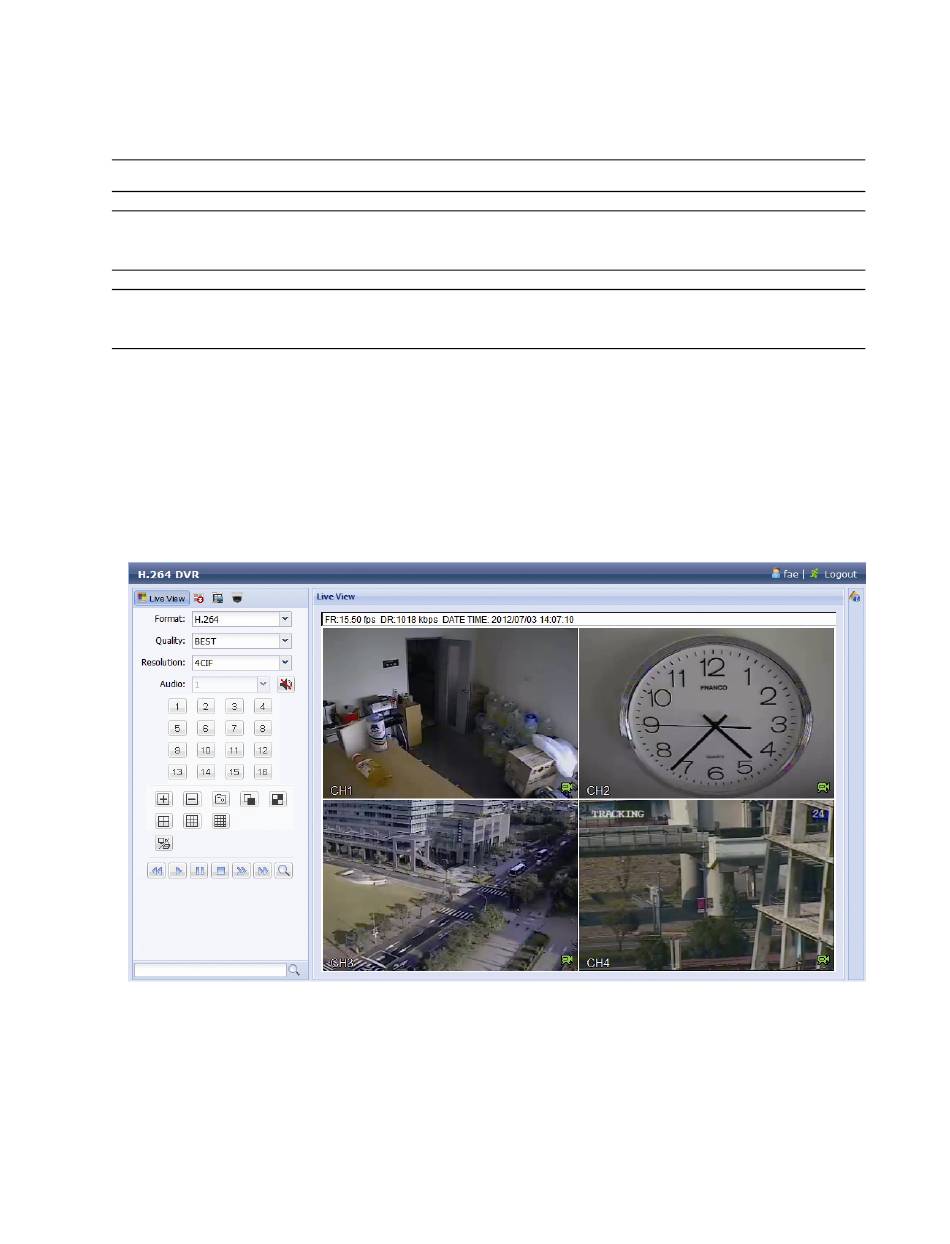Click the DVR/disk switch icon

point(164,843)
